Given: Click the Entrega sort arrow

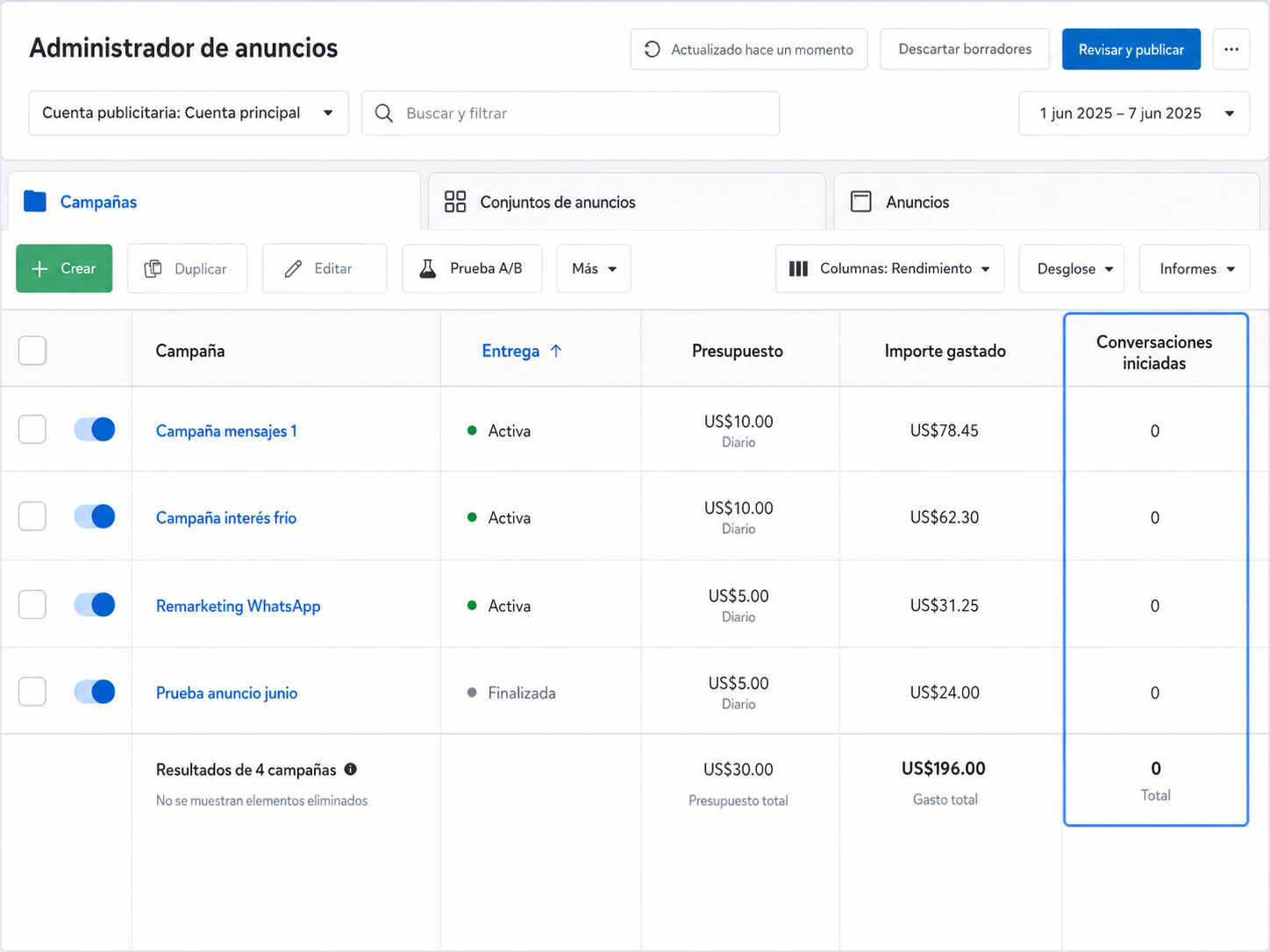Looking at the screenshot, I should point(556,351).
